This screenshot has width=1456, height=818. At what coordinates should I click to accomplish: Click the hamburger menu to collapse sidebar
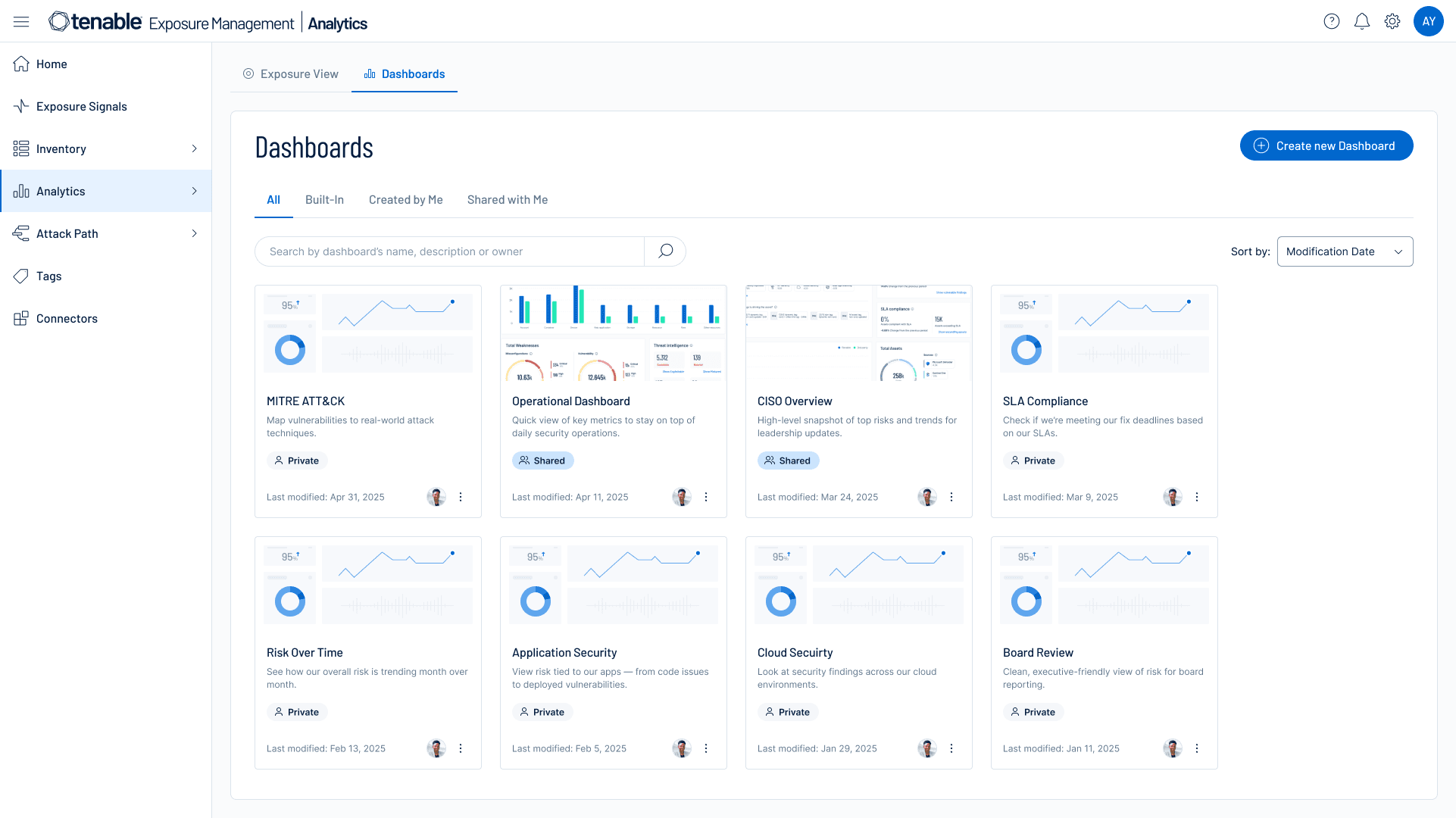click(21, 20)
